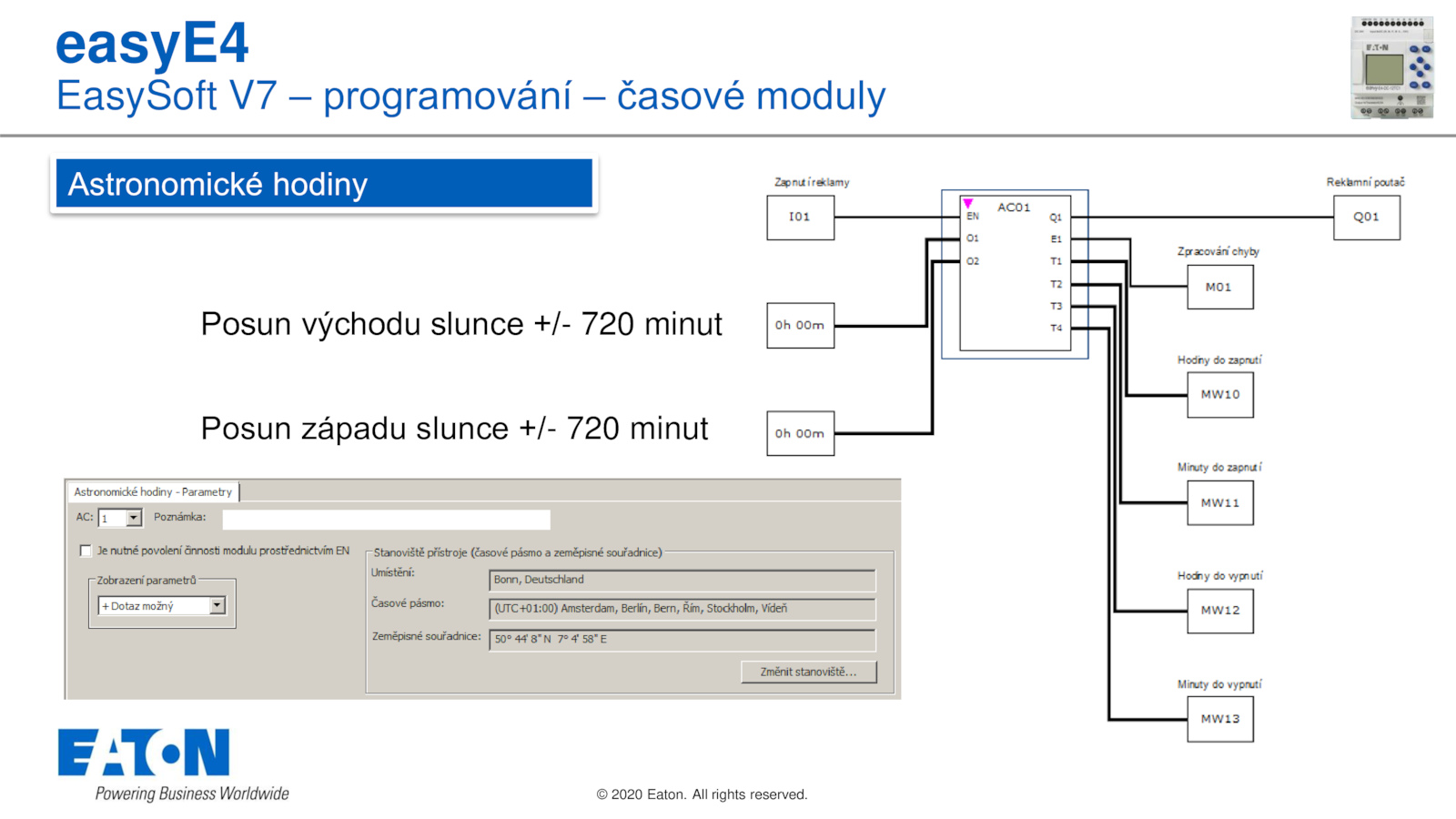Select the sunrise offset 0h 00m block
This screenshot has height=819, width=1456.
click(x=800, y=326)
